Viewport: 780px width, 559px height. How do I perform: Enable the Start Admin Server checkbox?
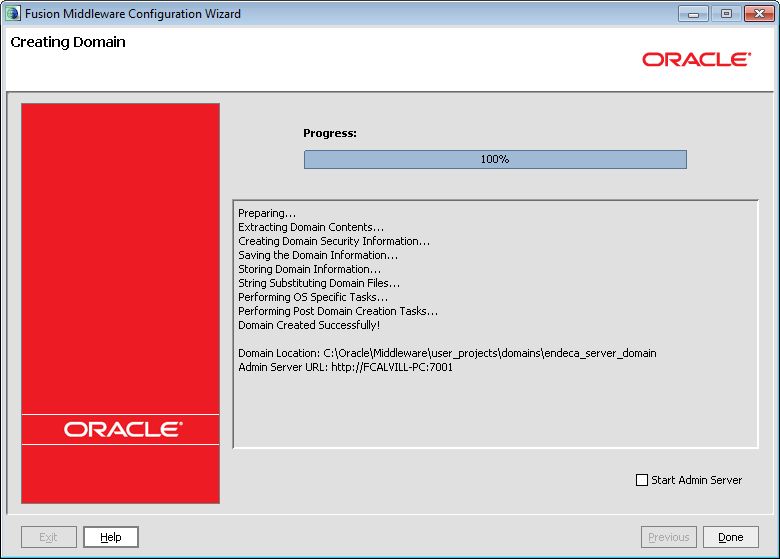tap(642, 480)
